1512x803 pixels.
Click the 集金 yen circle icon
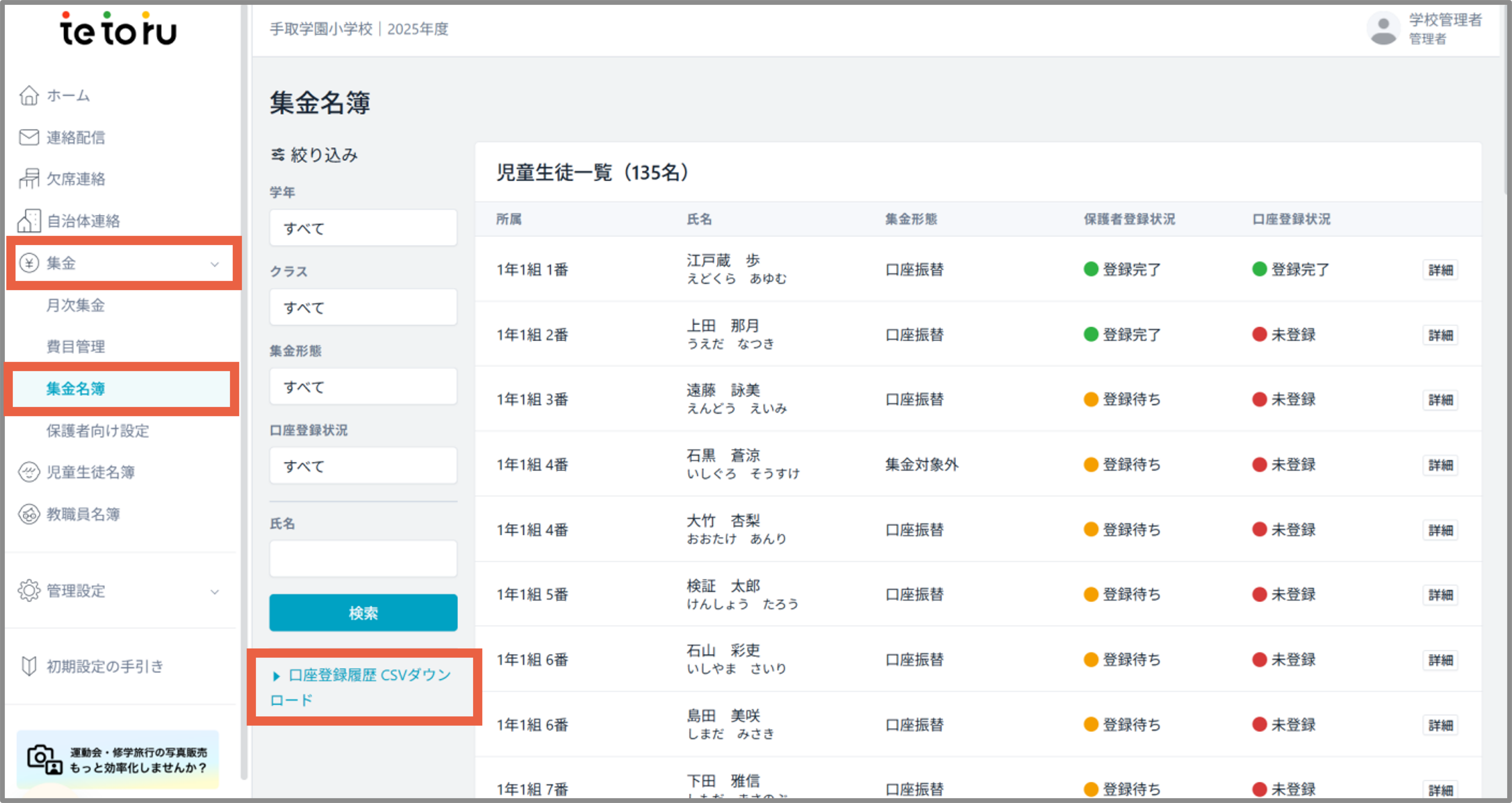click(29, 263)
